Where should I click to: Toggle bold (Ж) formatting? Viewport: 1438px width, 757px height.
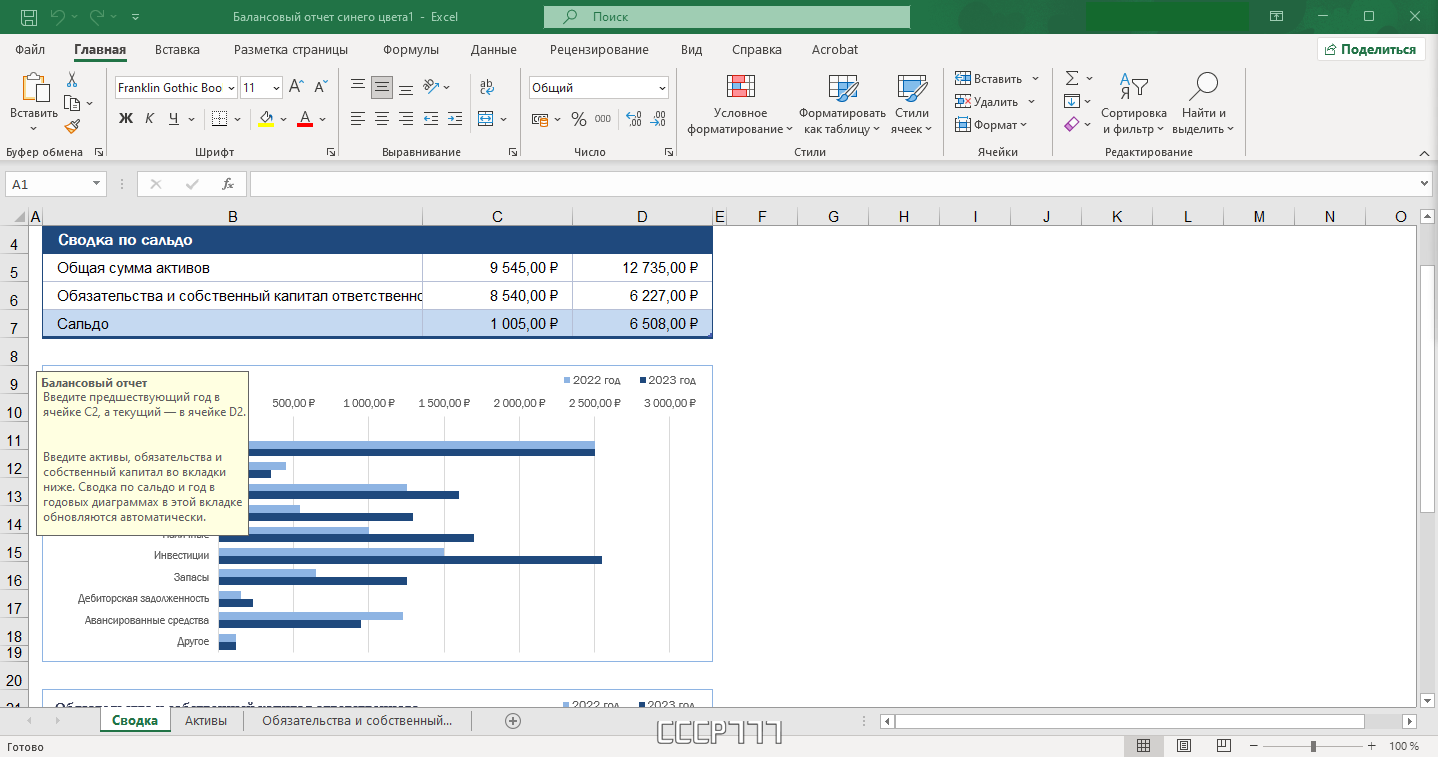click(126, 119)
